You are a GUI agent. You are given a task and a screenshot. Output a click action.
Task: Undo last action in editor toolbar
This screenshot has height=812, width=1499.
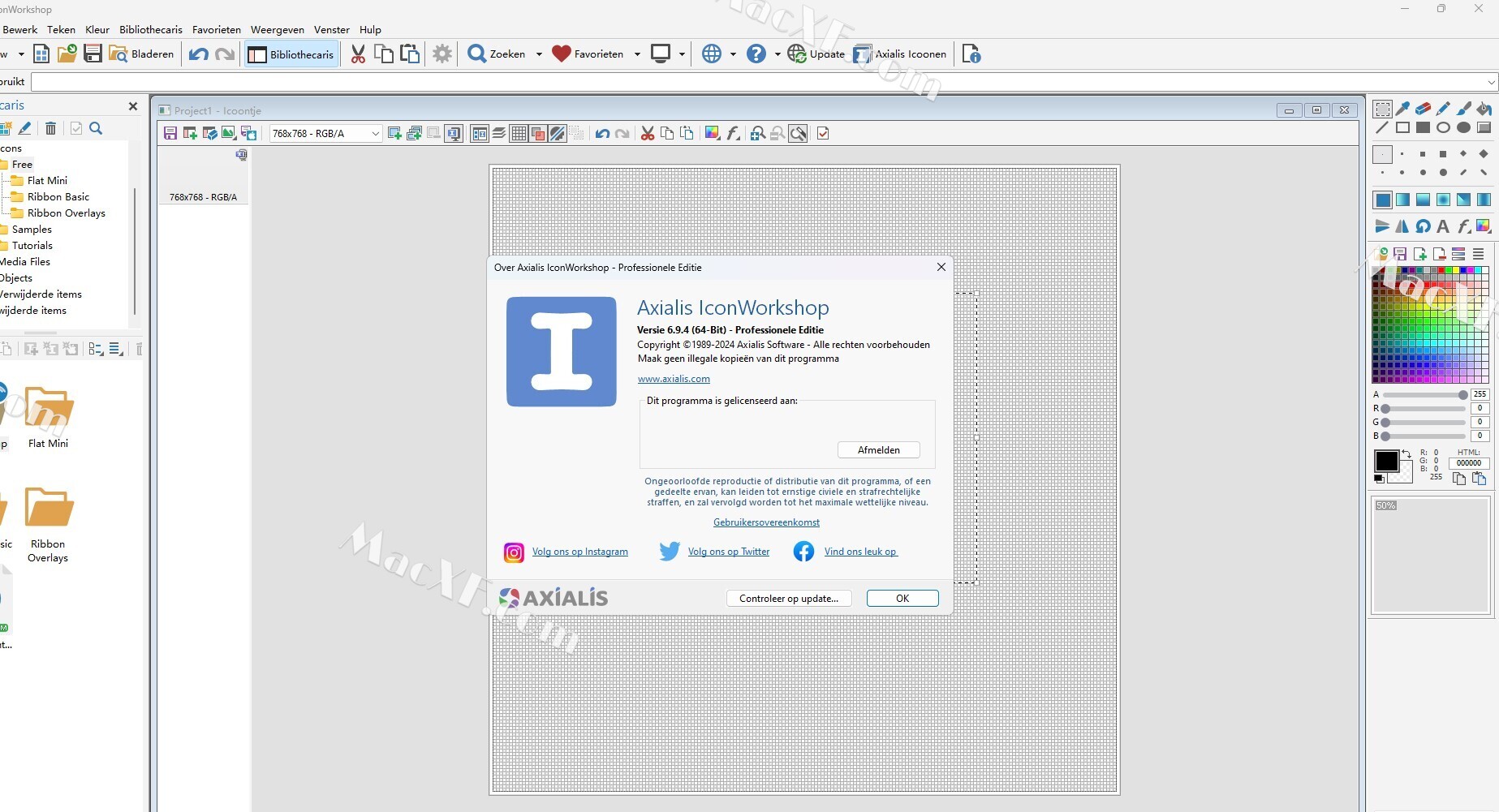pos(602,134)
